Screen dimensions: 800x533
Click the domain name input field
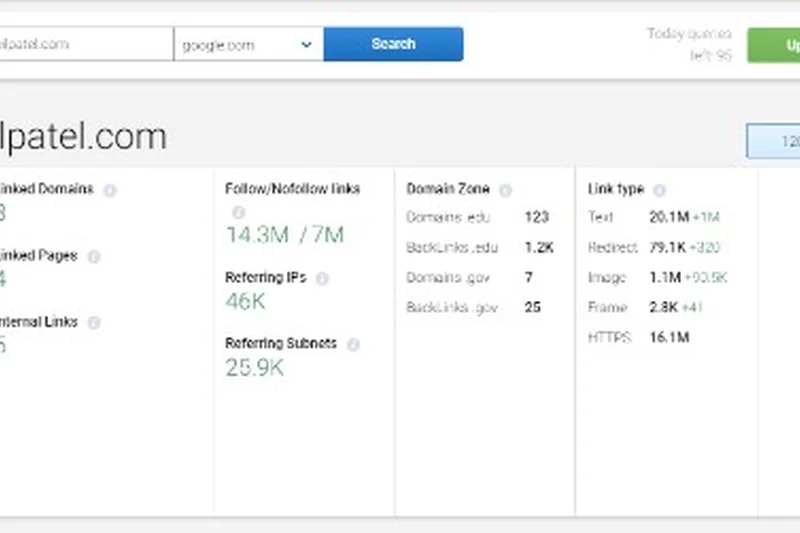pos(85,44)
